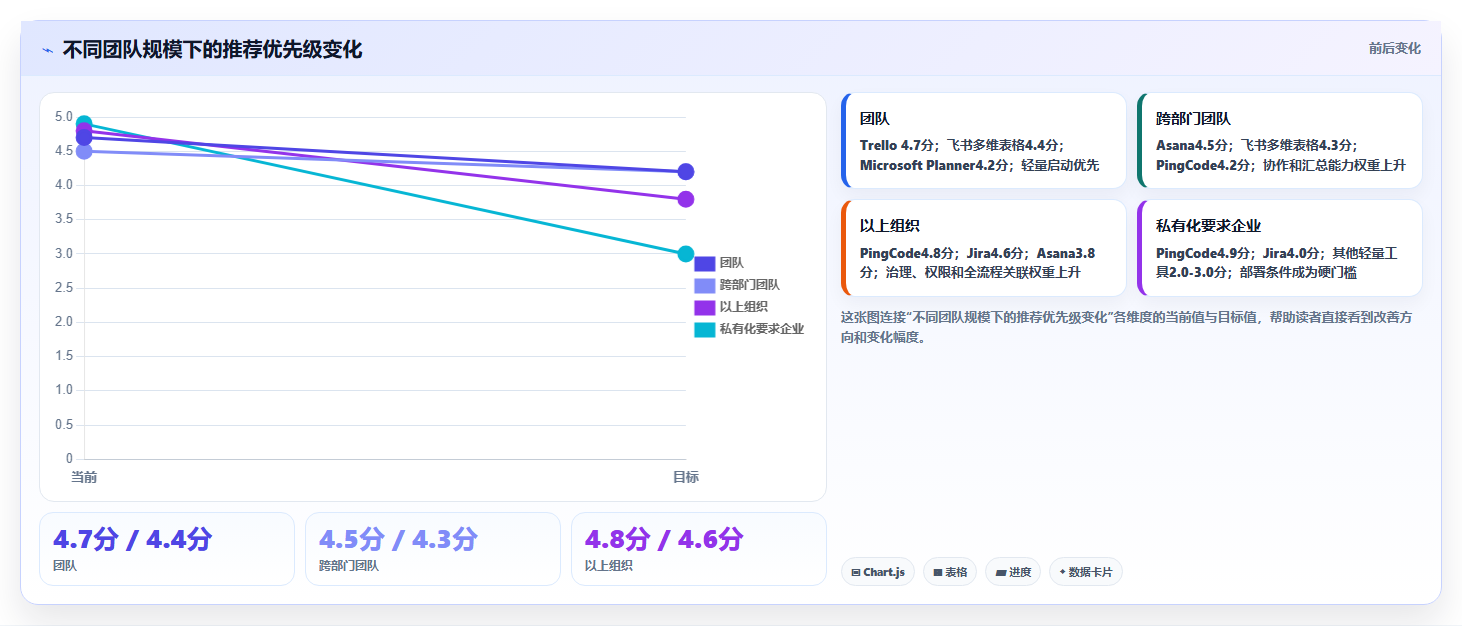The width and height of the screenshot is (1462, 626).
Task: Toggle the 以上组织 legend swatch
Action: point(705,307)
